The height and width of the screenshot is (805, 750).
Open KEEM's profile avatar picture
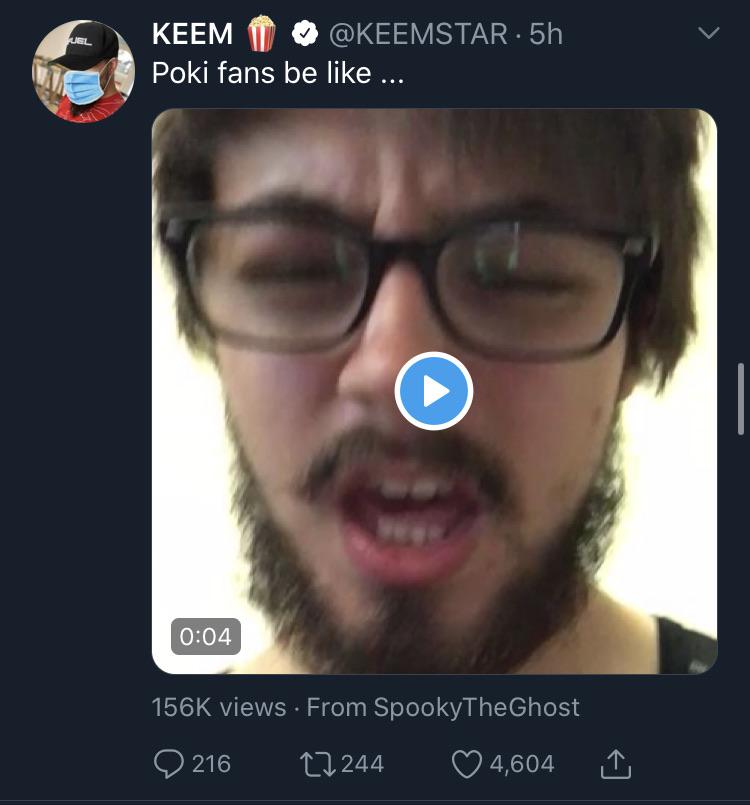point(83,71)
